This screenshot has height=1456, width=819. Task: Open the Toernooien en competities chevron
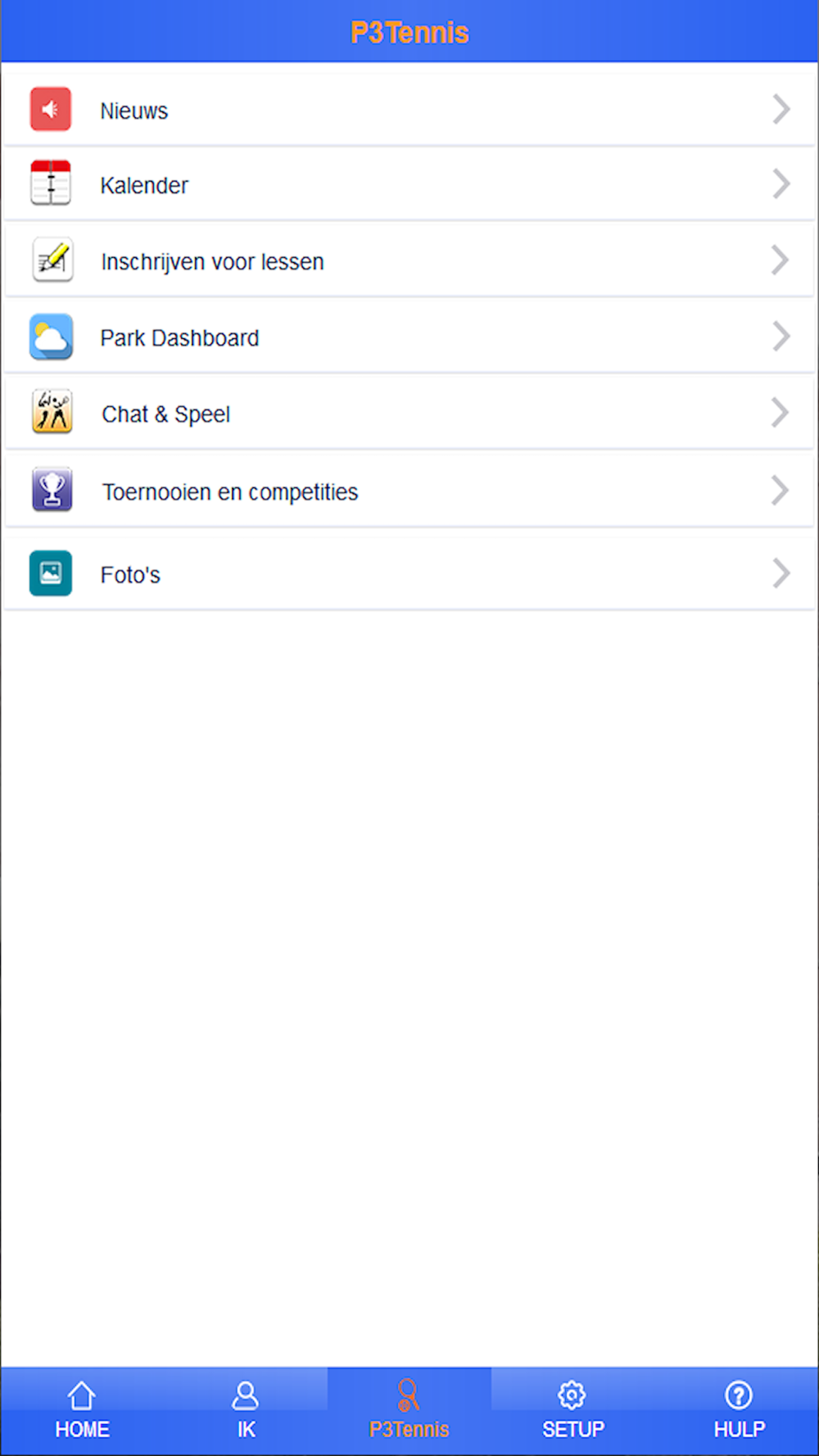[x=781, y=491]
